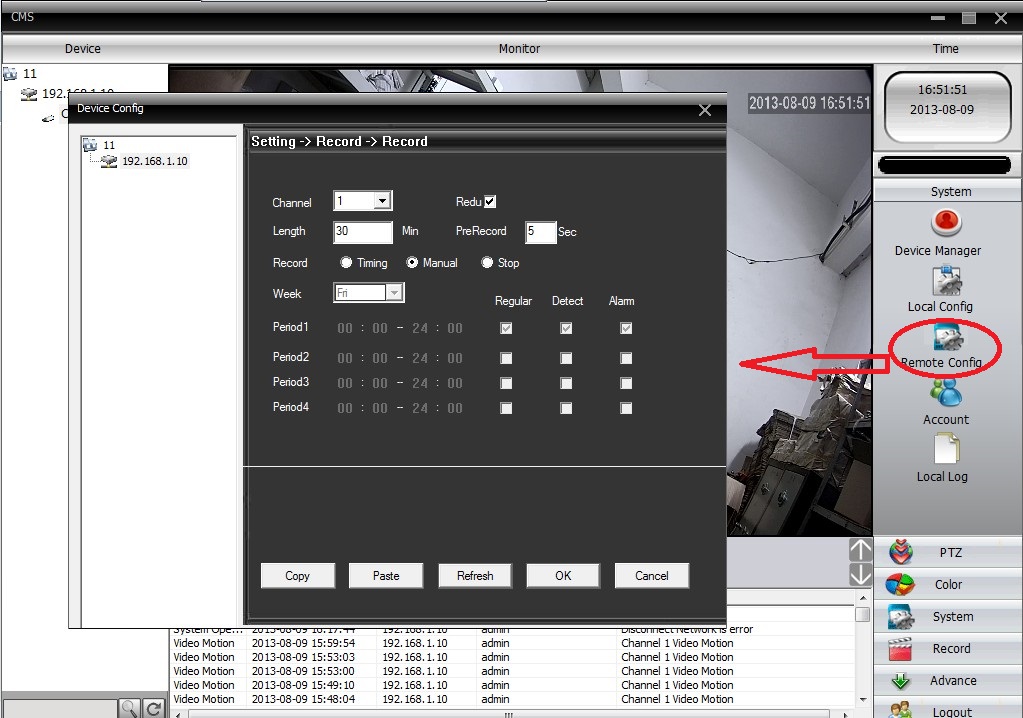Click the Refresh button
Image resolution: width=1023 pixels, height=718 pixels.
[x=475, y=575]
